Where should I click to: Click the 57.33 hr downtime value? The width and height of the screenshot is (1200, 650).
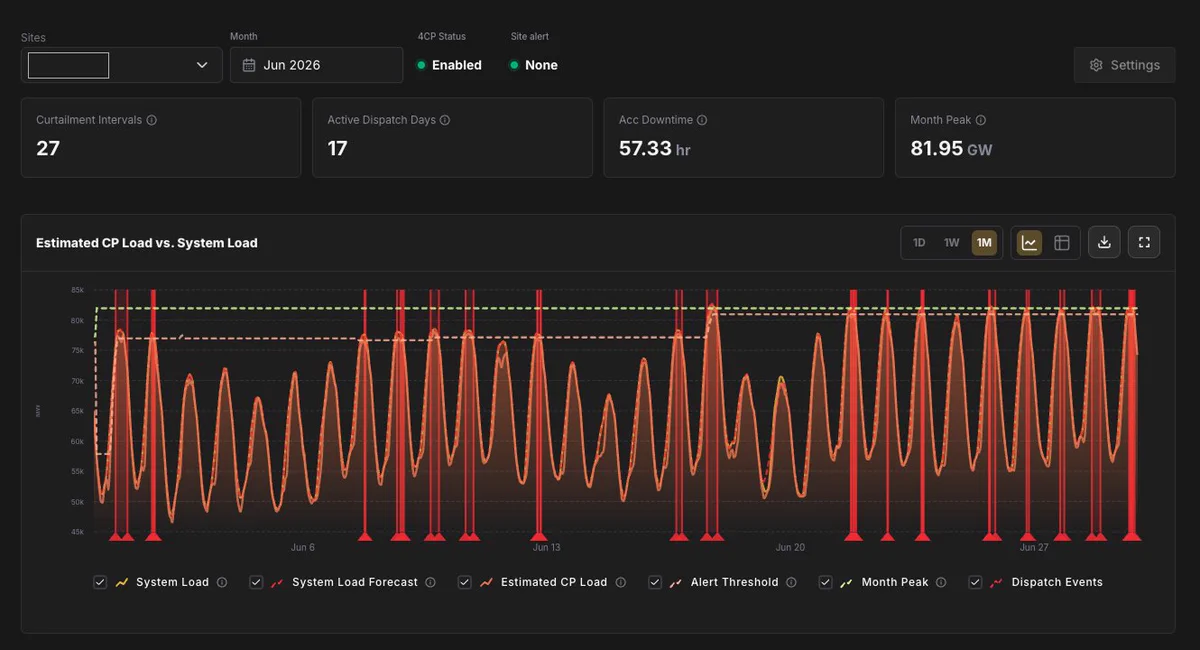click(x=655, y=149)
